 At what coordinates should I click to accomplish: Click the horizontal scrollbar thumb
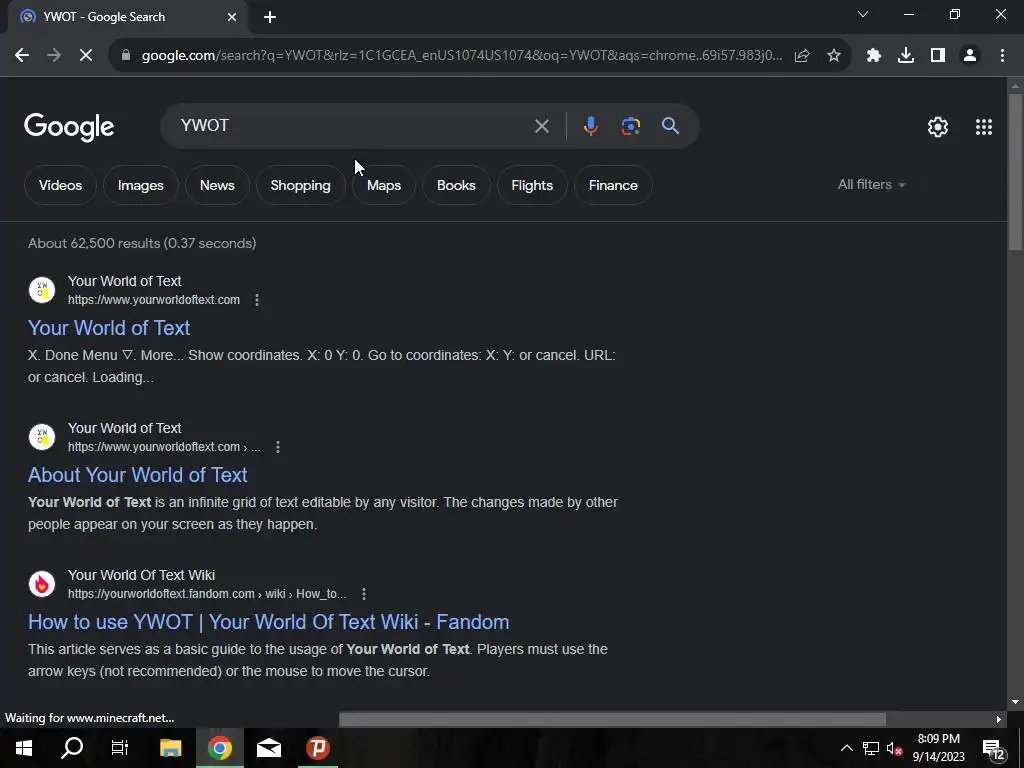(613, 719)
